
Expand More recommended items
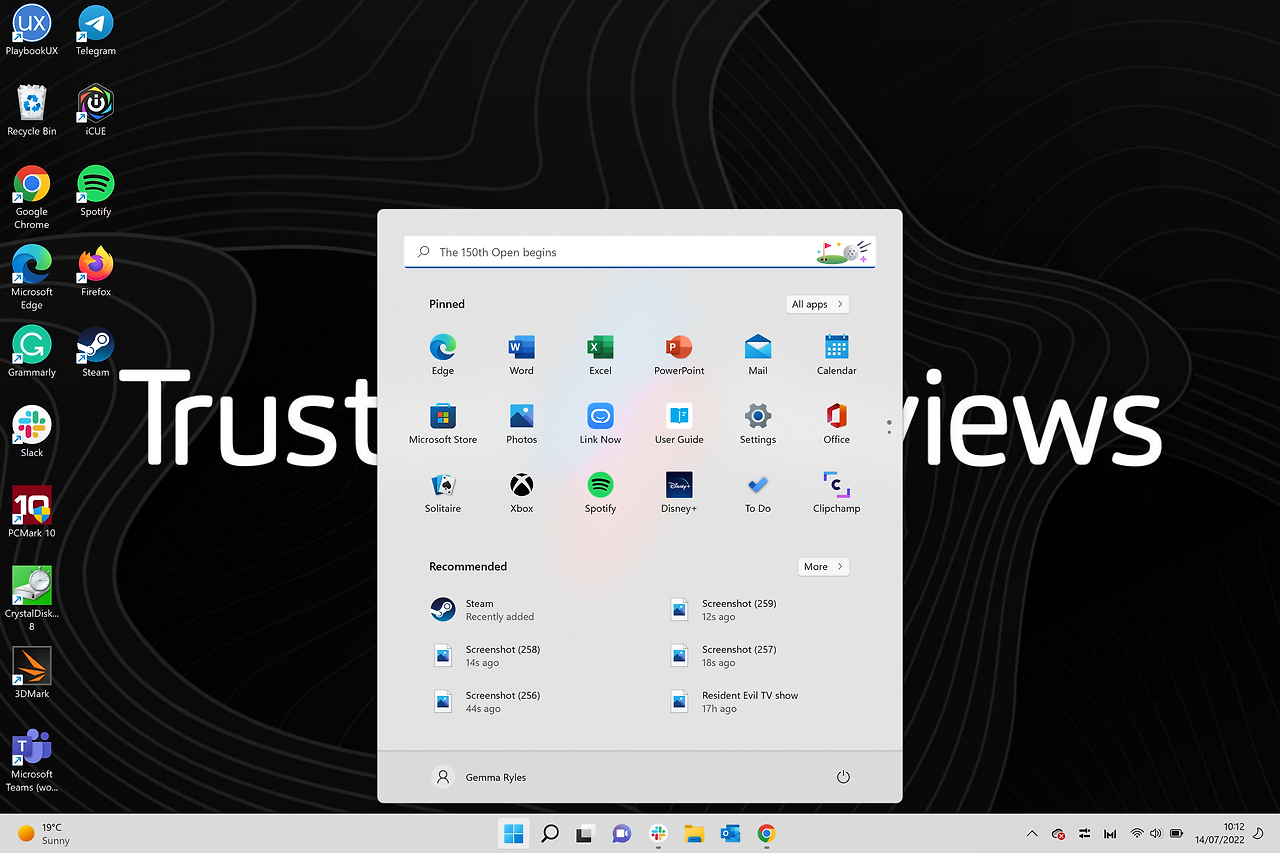pos(823,566)
